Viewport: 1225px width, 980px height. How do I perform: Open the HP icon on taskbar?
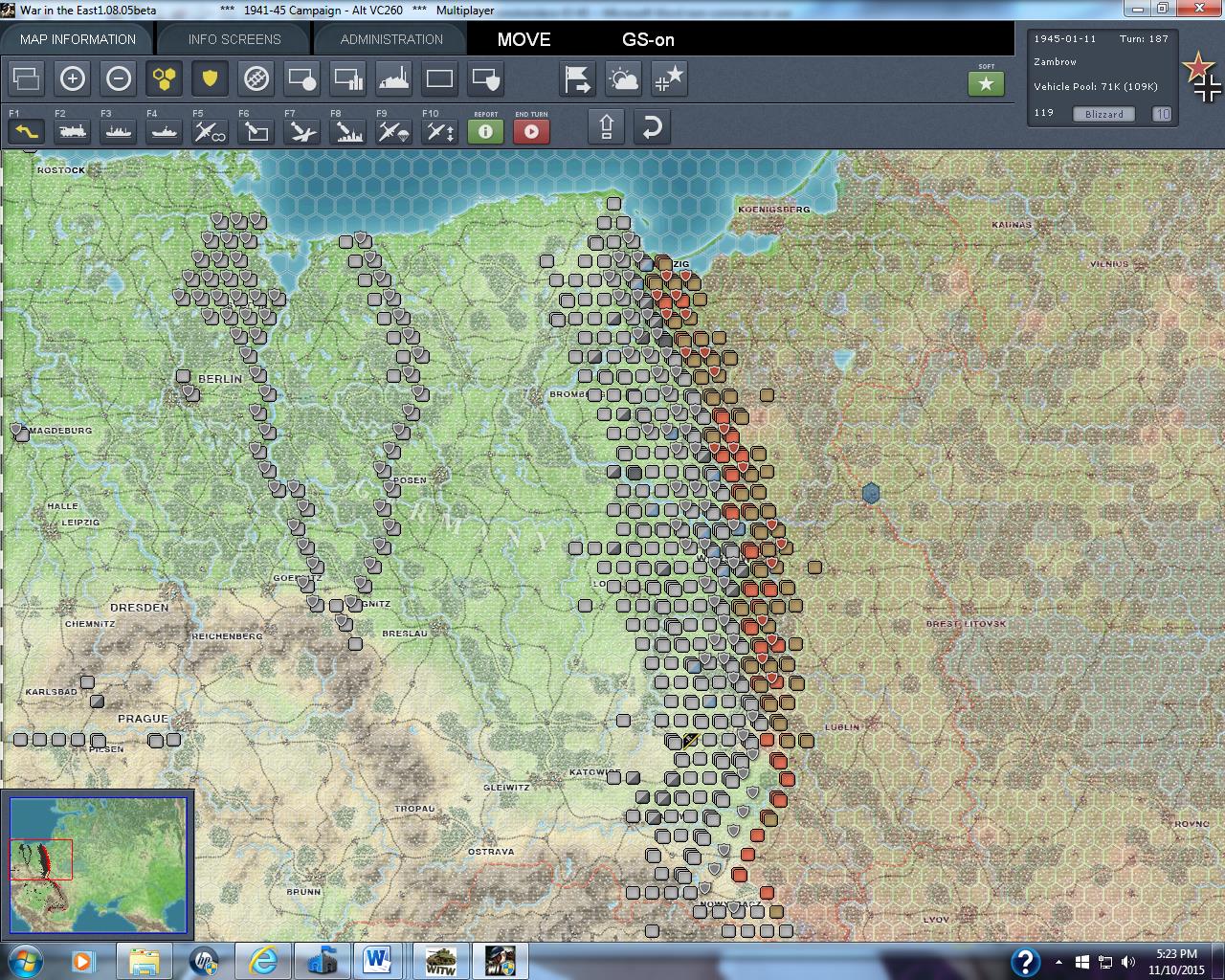pyautogui.click(x=203, y=961)
